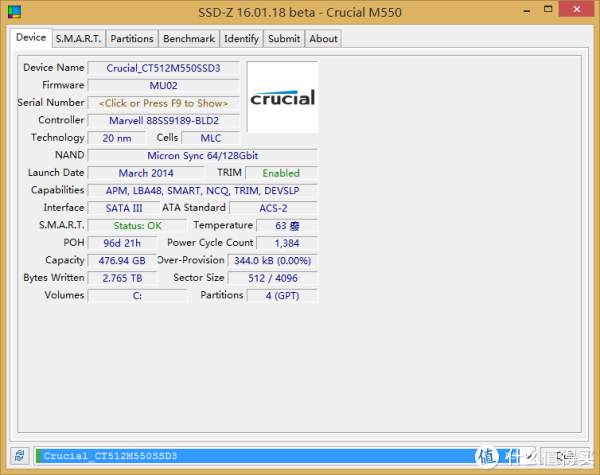The height and width of the screenshot is (475, 600).
Task: Open the Submit tab
Action: coord(284,39)
